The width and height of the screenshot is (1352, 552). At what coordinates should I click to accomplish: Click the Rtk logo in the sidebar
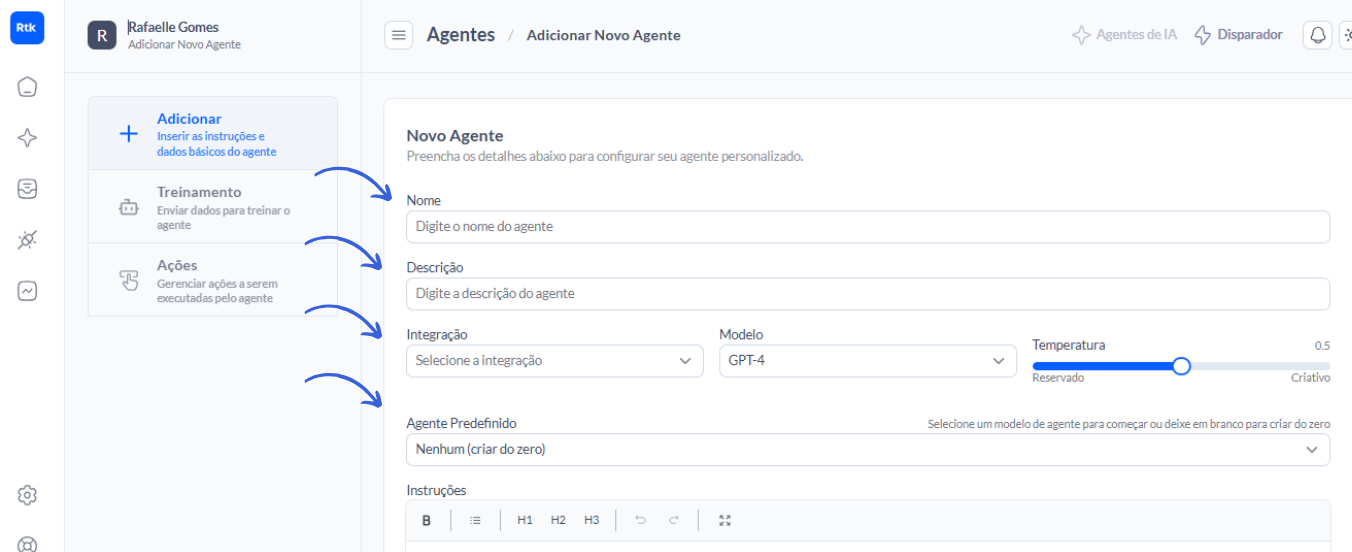click(x=27, y=28)
